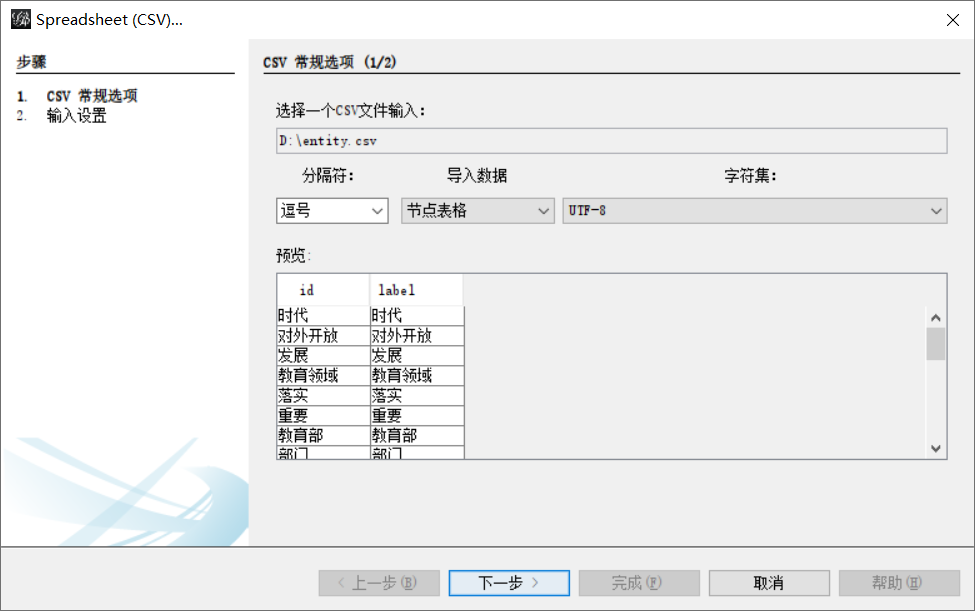Viewport: 975px width, 611px height.
Task: Click the CSV 常规选项 (1/2) heading
Action: (x=330, y=62)
